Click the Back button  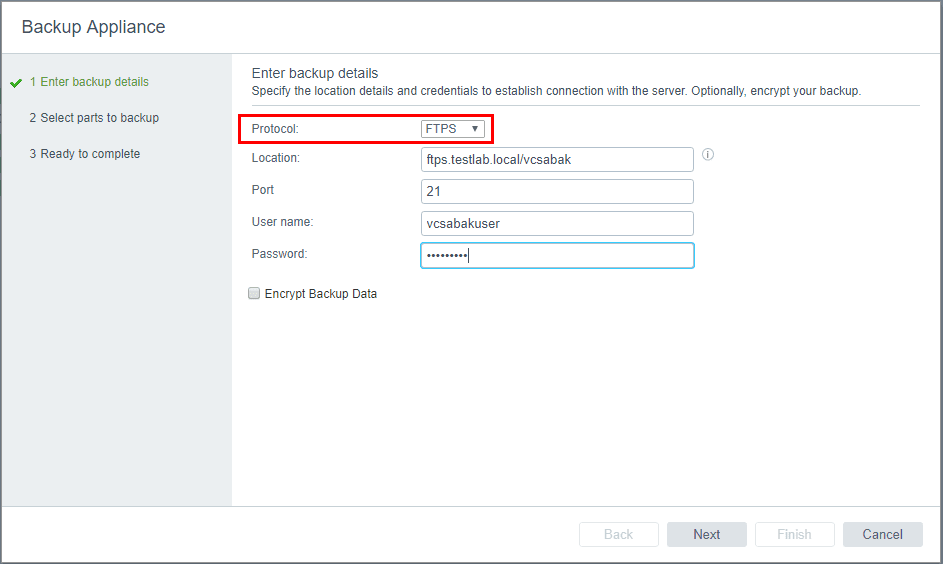(618, 534)
